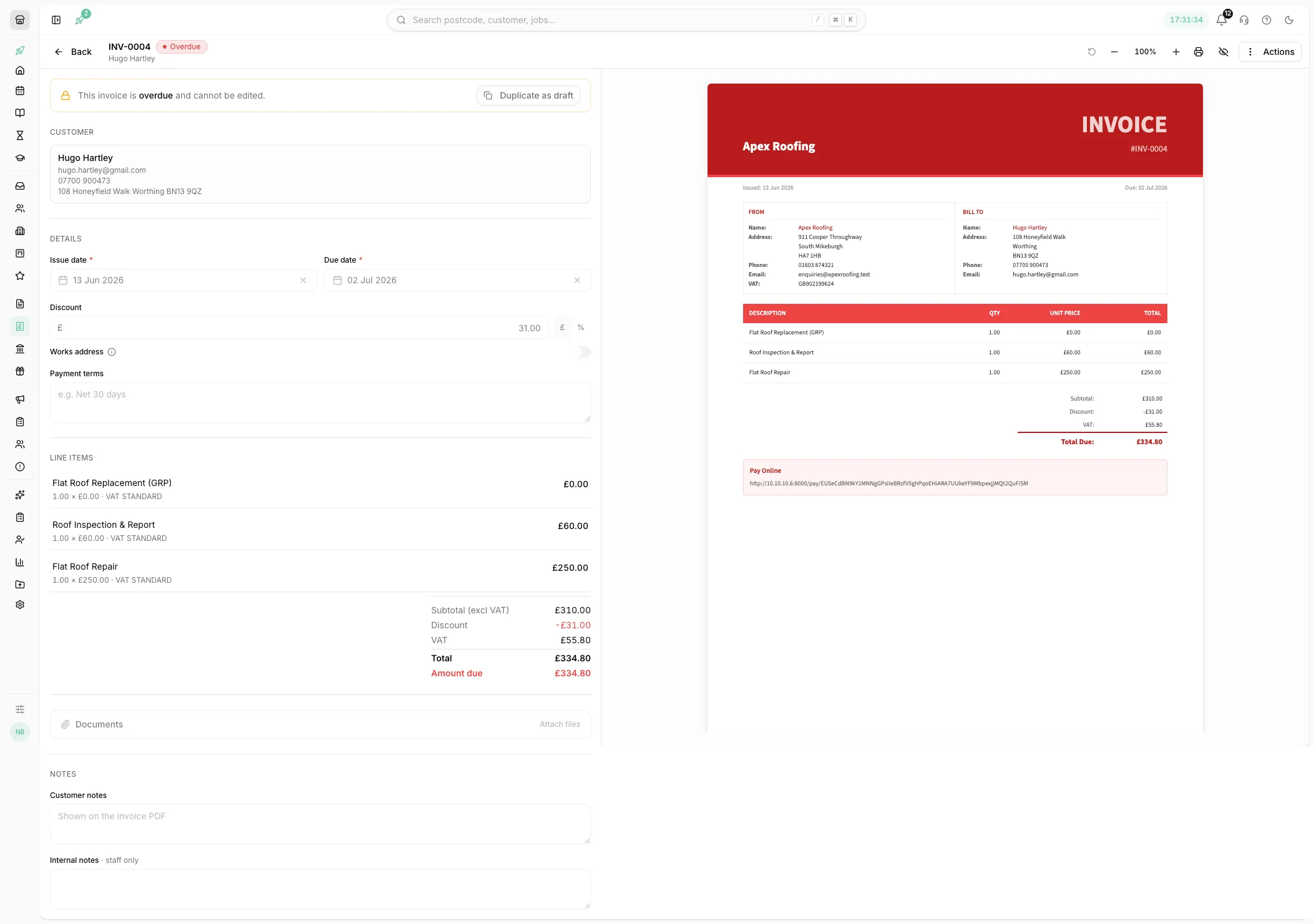Open the open-book sidebar icon
Screen dimensions: 1314x924
pos(20,113)
